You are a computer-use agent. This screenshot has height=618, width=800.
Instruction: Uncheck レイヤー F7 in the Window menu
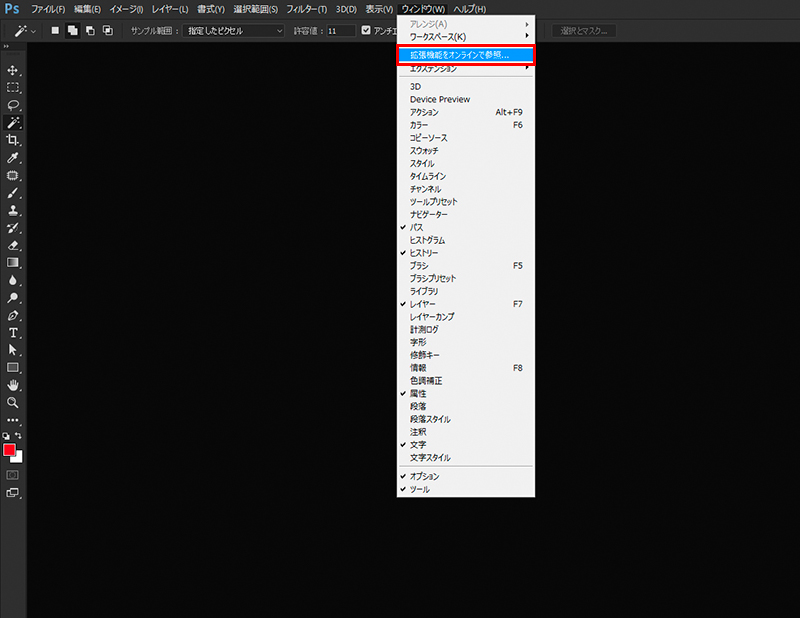pos(466,304)
